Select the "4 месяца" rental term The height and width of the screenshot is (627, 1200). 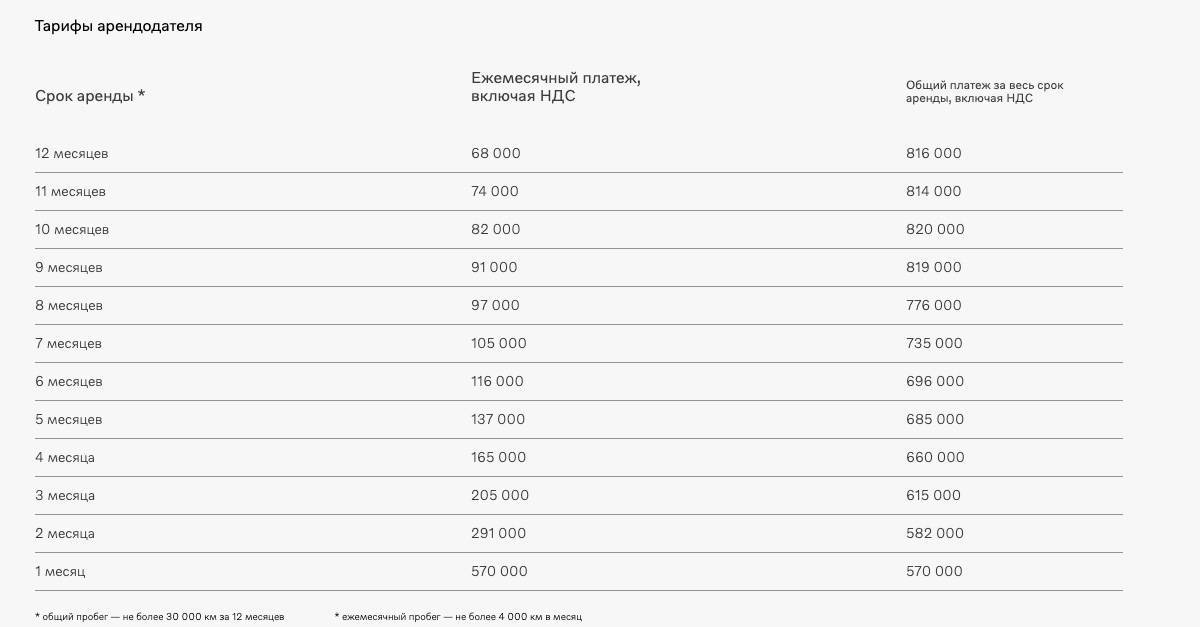65,458
